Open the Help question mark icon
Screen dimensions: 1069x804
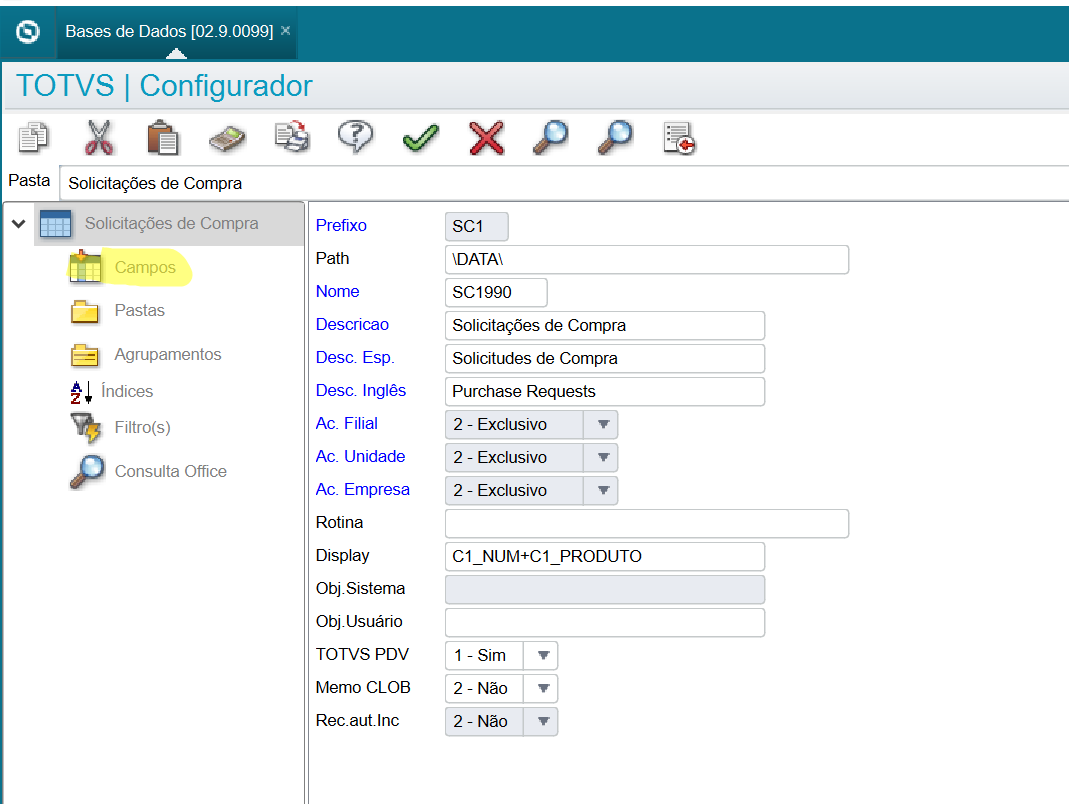[x=355, y=137]
